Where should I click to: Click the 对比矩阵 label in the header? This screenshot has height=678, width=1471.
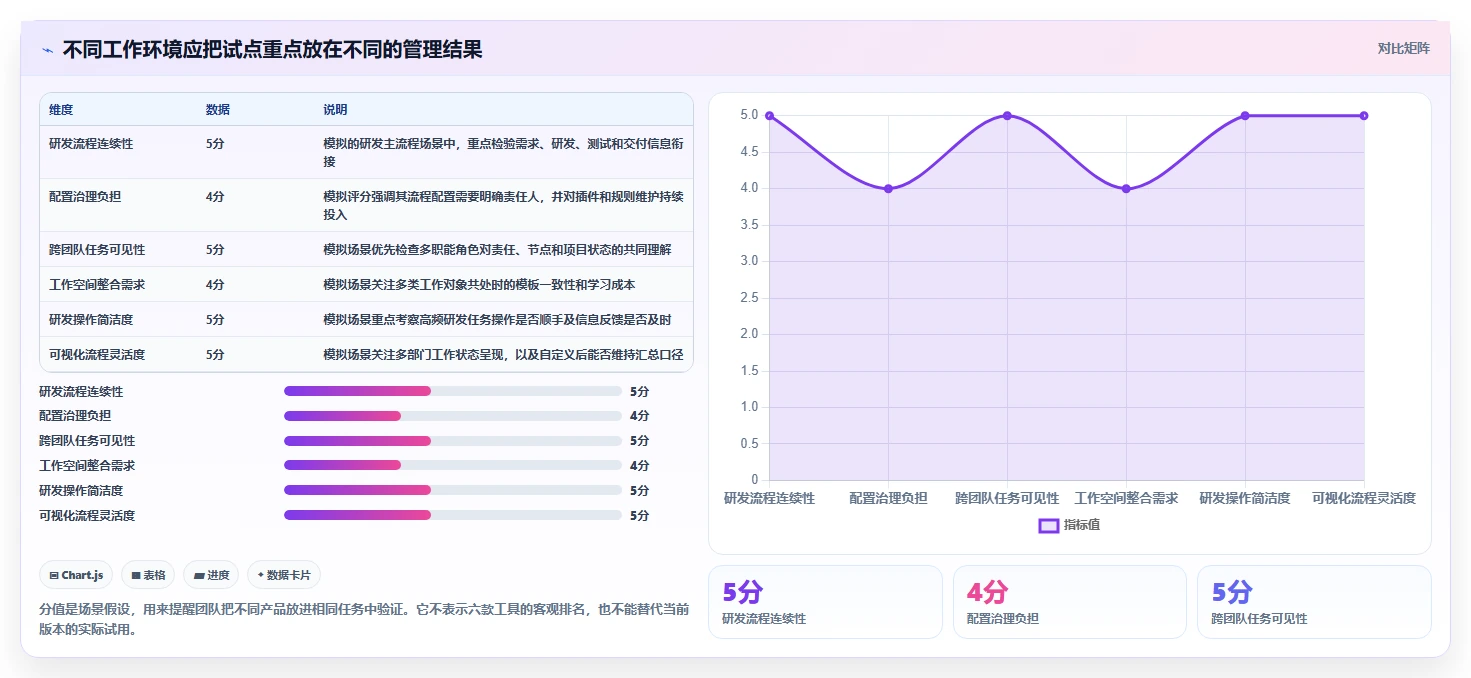click(1403, 49)
